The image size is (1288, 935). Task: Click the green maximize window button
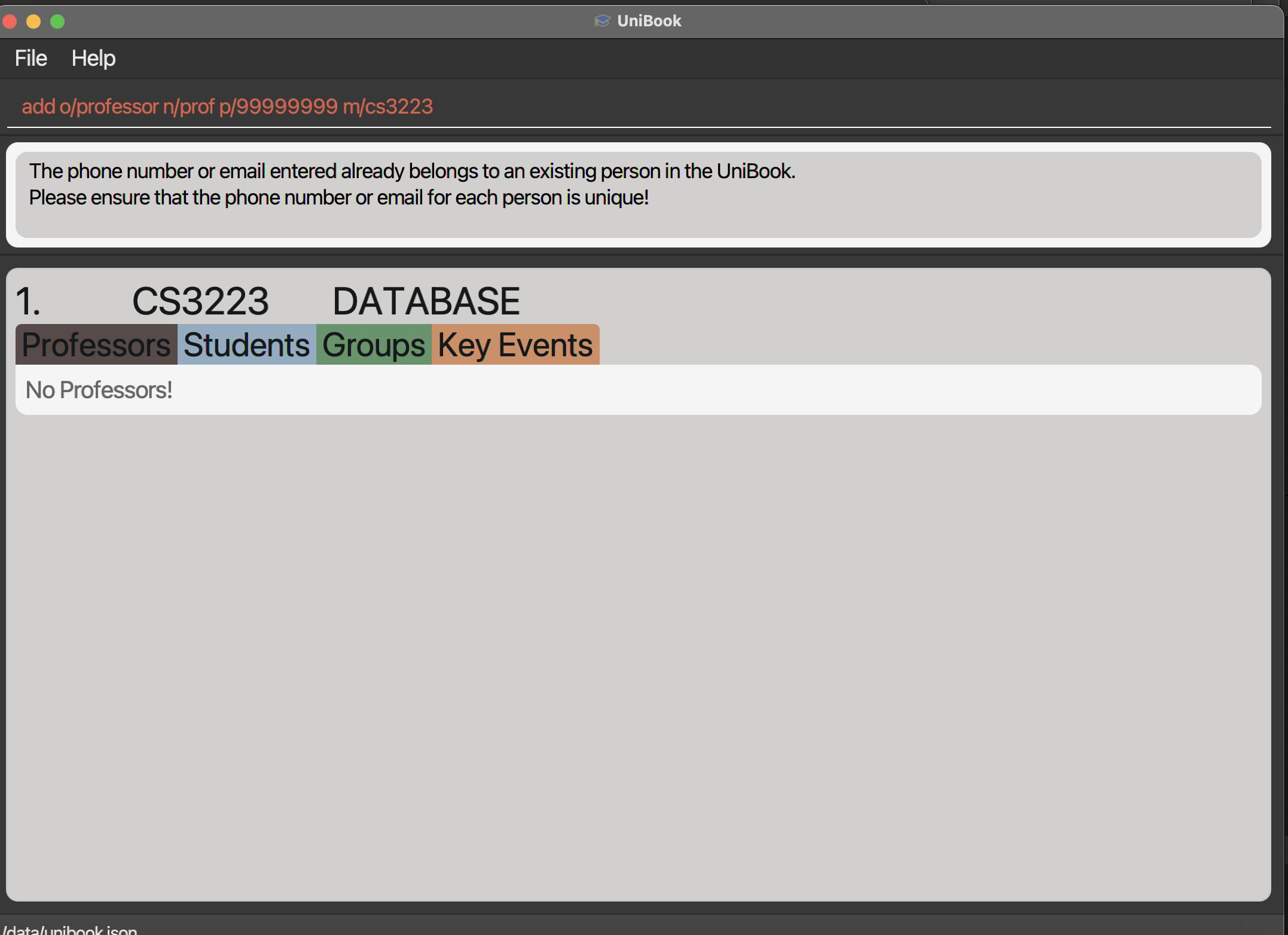coord(57,22)
